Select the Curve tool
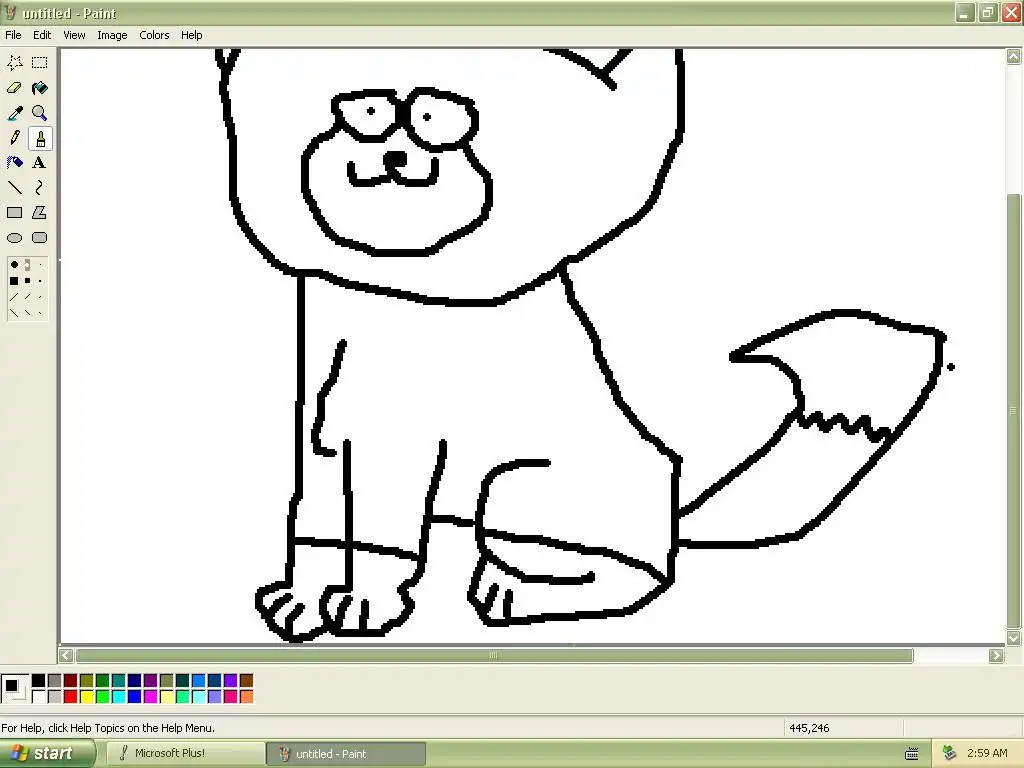Viewport: 1024px width, 768px height. (x=40, y=187)
